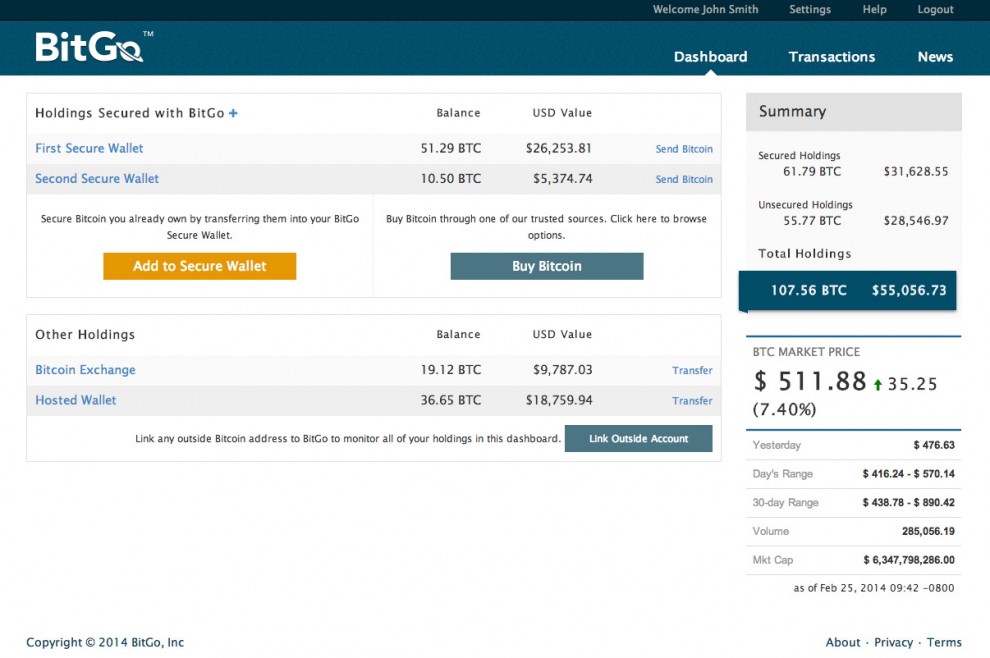Screen dimensions: 990x658
Task: Open the Second Secure Wallet link
Action: click(97, 179)
